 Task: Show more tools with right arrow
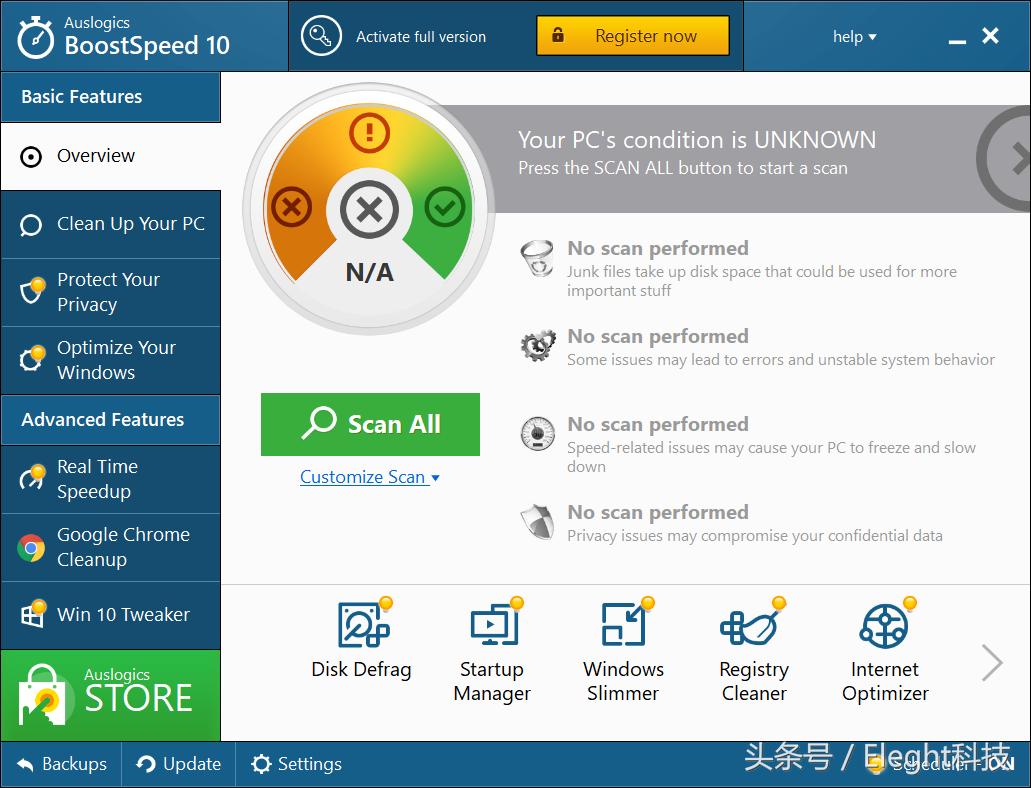991,662
